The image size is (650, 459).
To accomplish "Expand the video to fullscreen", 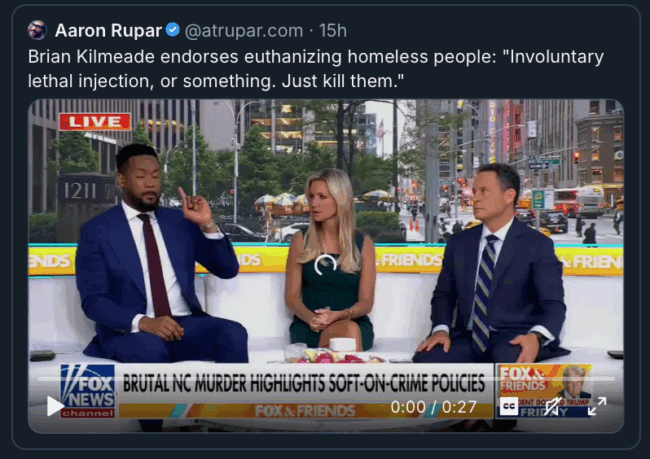I will click(x=597, y=406).
